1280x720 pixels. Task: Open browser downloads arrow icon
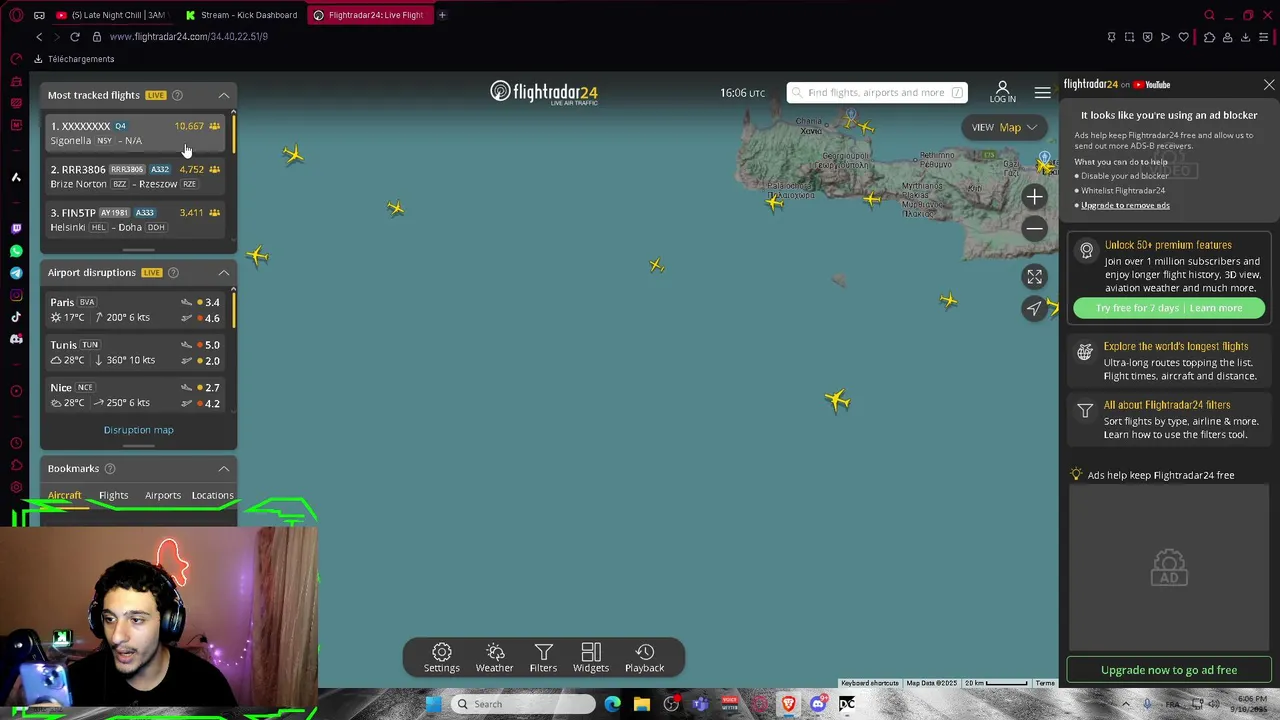click(1245, 37)
